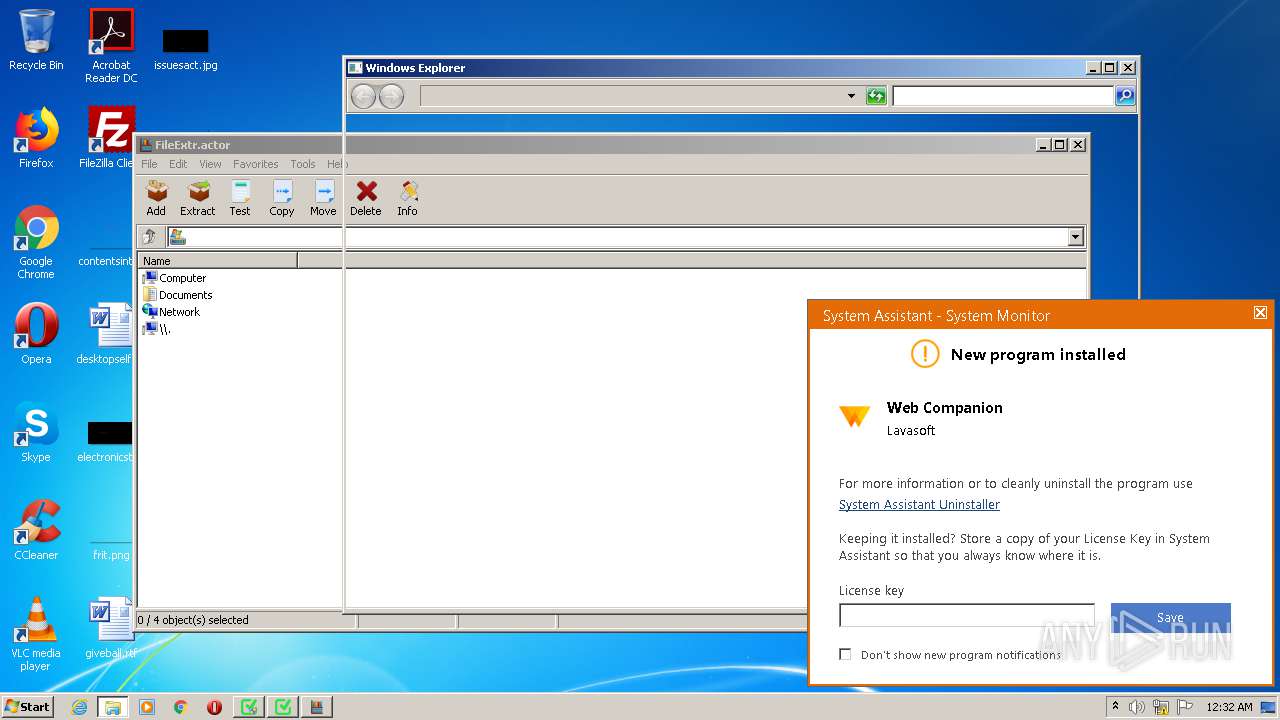Open the Tools menu
This screenshot has height=720, width=1280.
click(303, 164)
